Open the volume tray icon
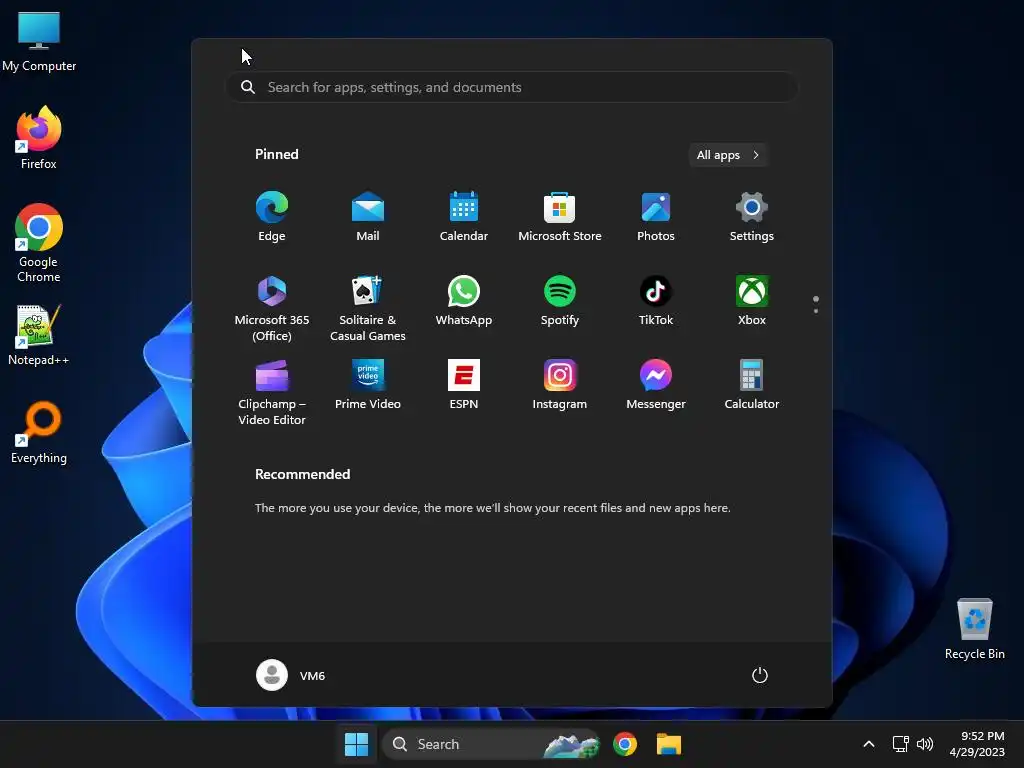The width and height of the screenshot is (1024, 768). tap(925, 744)
